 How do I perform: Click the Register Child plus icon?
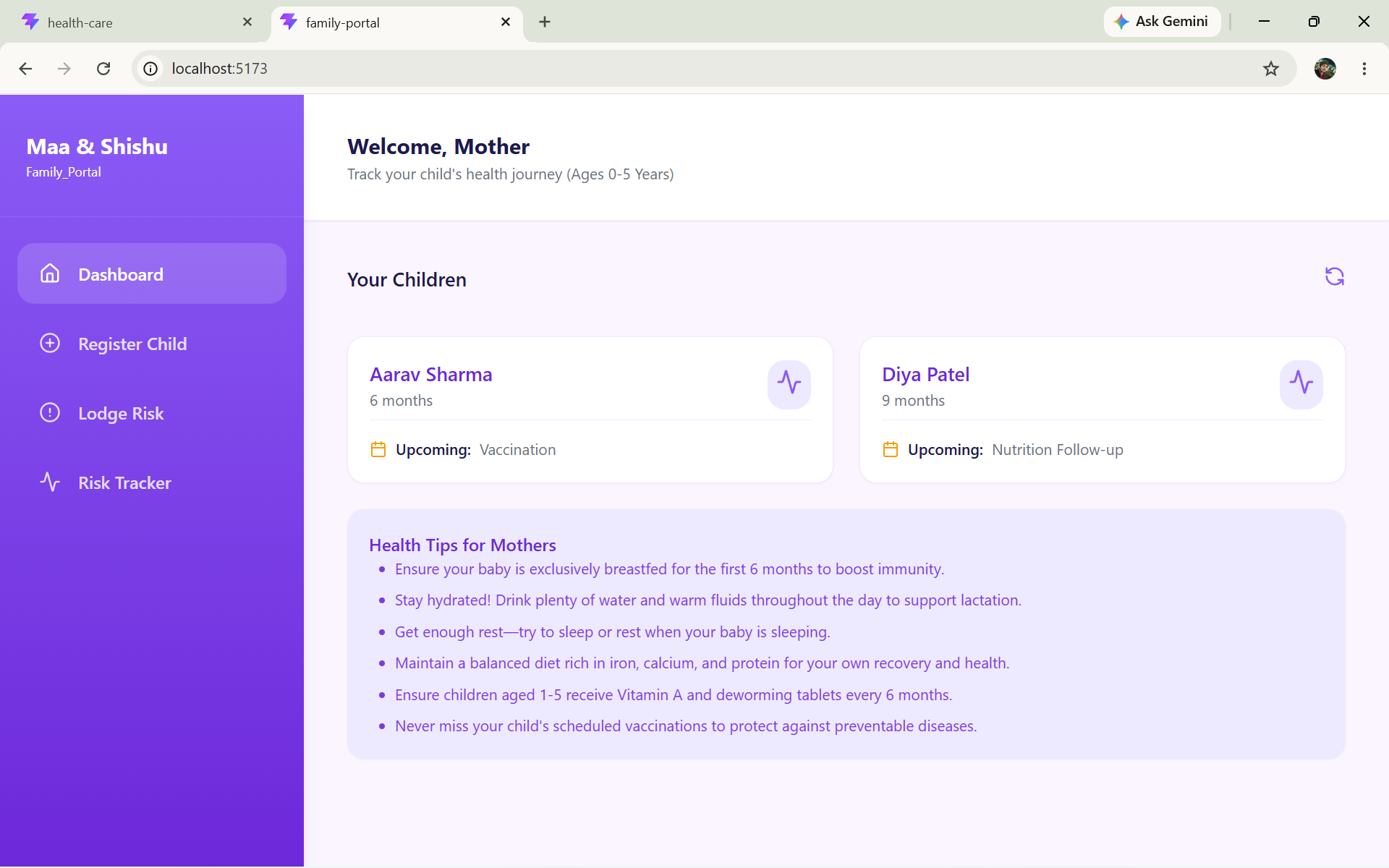pyautogui.click(x=50, y=343)
